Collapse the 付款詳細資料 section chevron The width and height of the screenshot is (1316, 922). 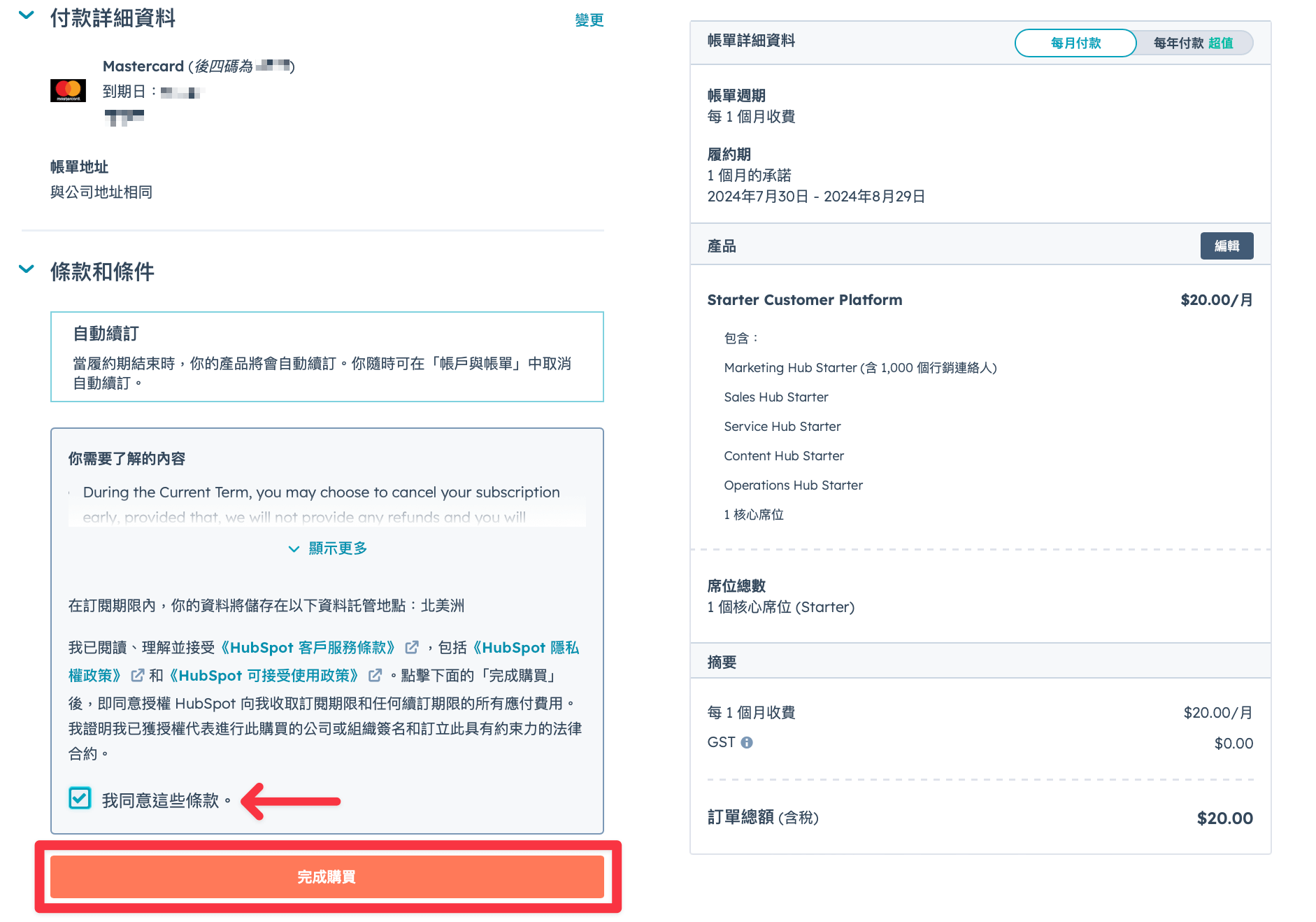coord(27,15)
